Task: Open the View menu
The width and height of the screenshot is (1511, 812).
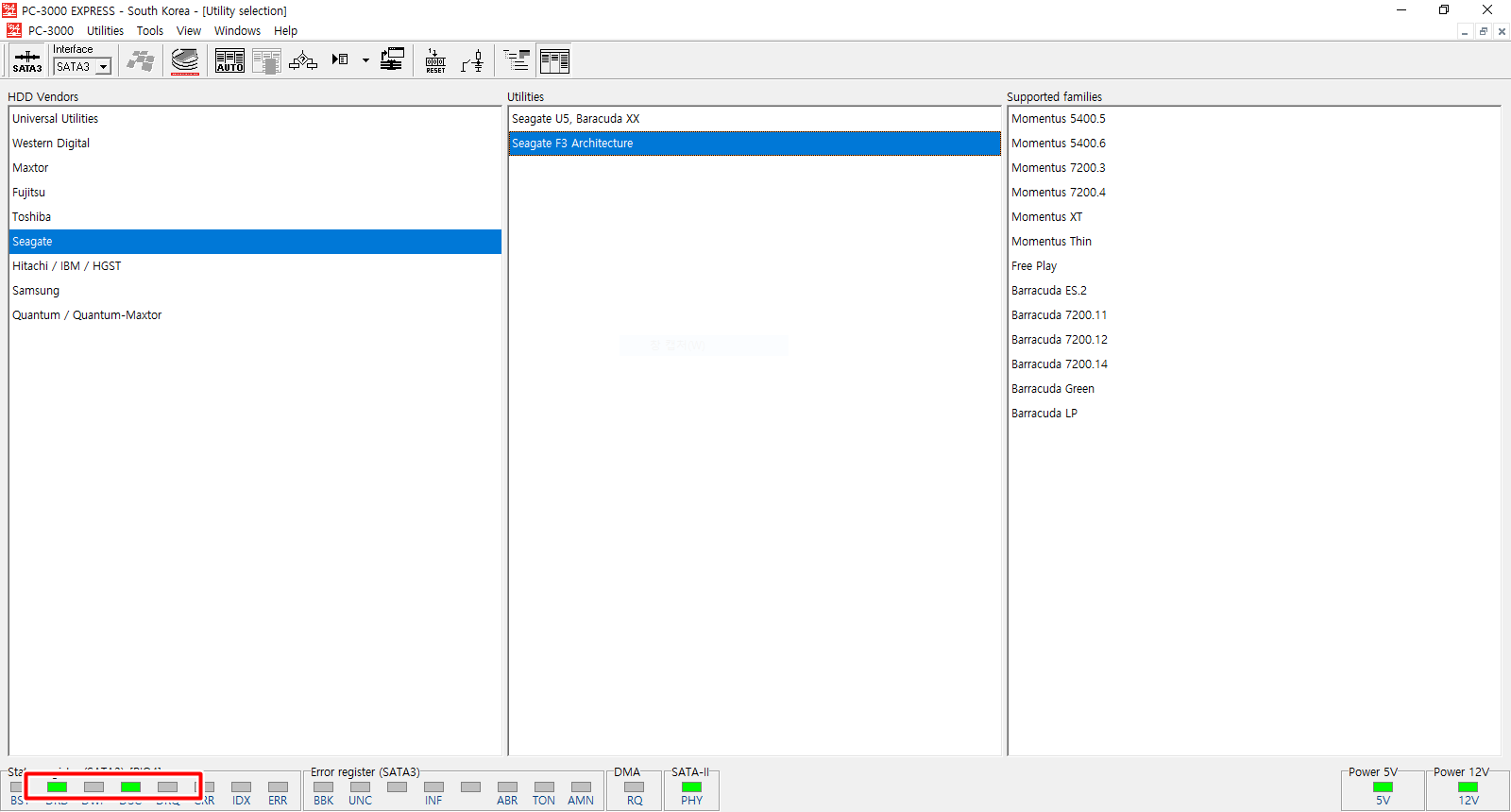Action: 189,31
